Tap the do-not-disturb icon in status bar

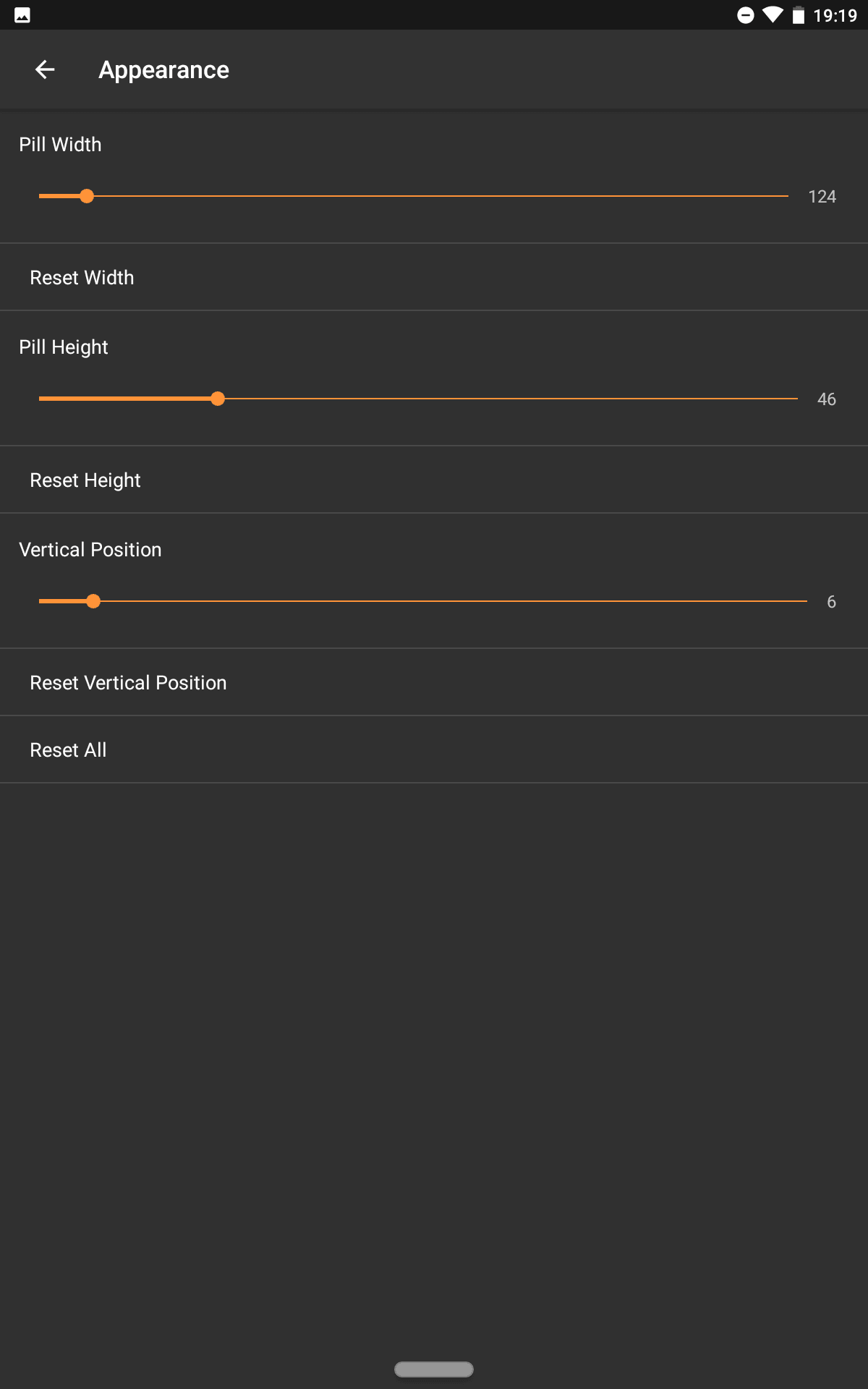pos(745,15)
